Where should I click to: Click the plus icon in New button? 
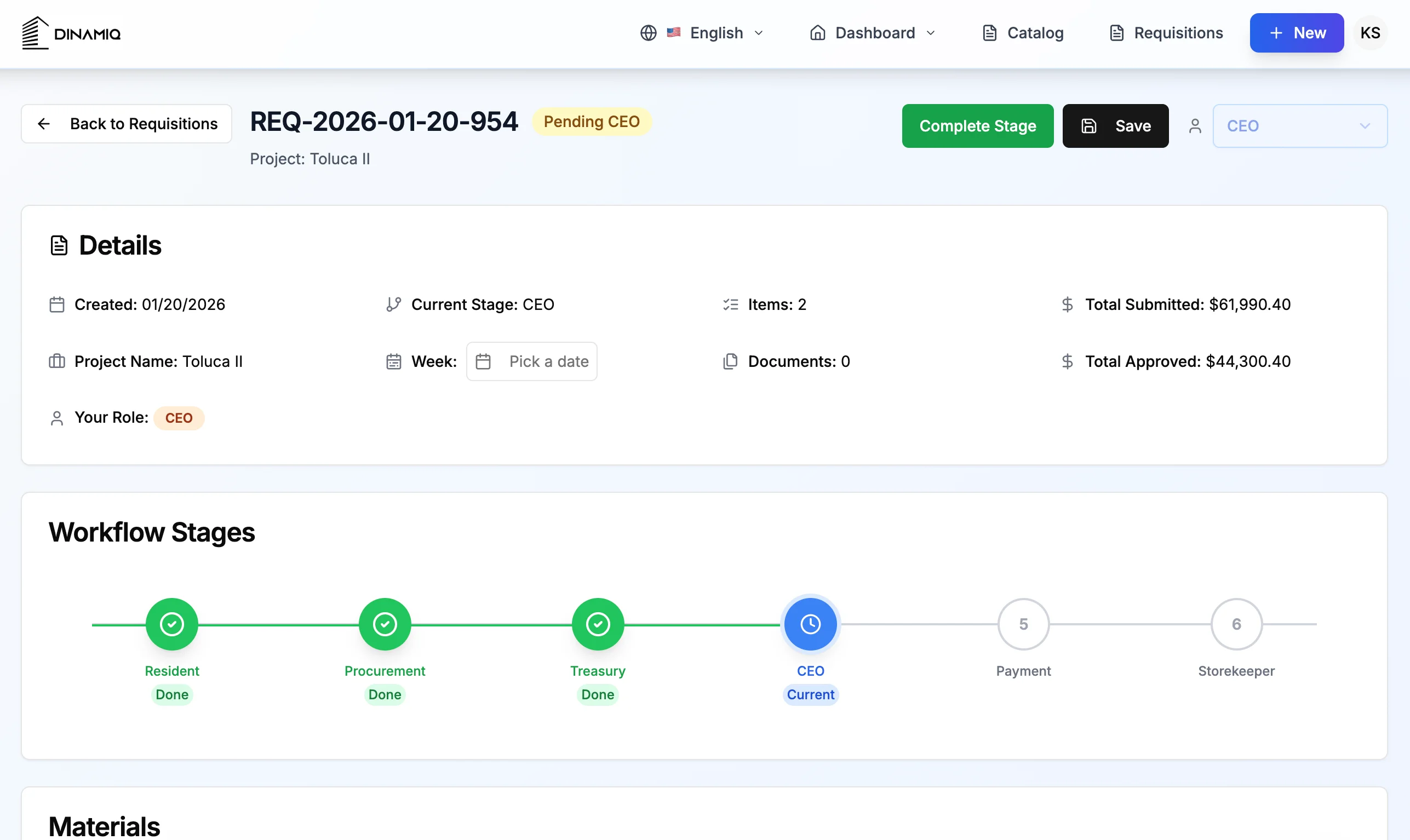point(1276,33)
